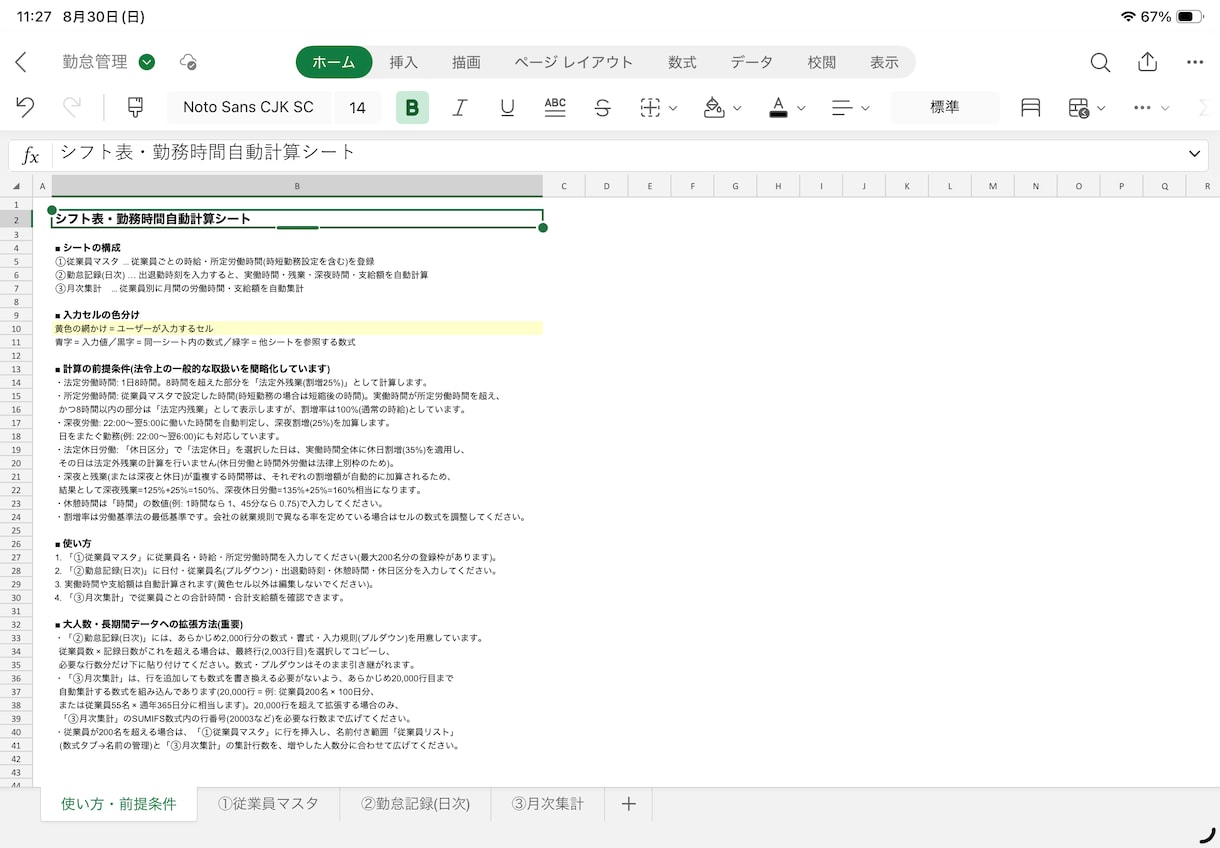Open ribbon overflow three-dot menu

click(1142, 107)
